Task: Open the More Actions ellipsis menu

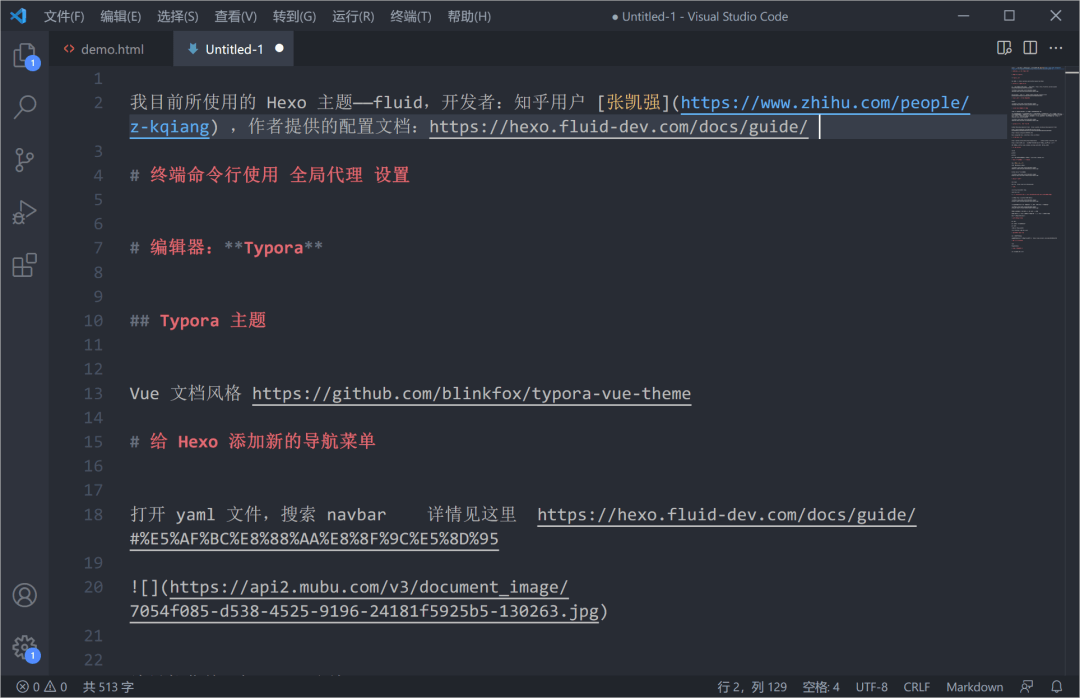Action: pos(1056,48)
